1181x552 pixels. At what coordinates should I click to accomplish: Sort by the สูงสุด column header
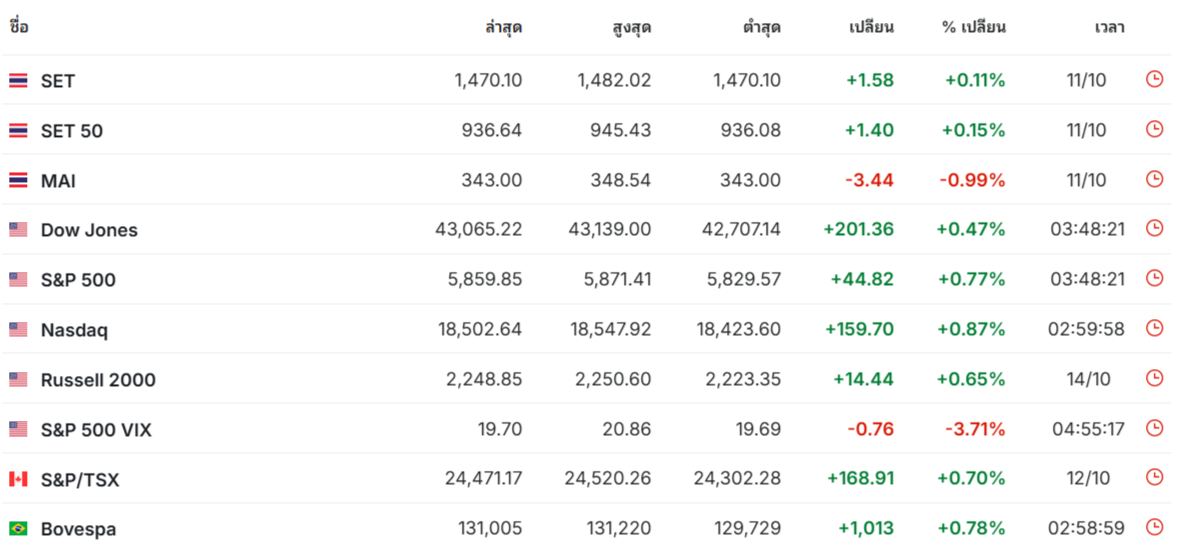(x=632, y=28)
